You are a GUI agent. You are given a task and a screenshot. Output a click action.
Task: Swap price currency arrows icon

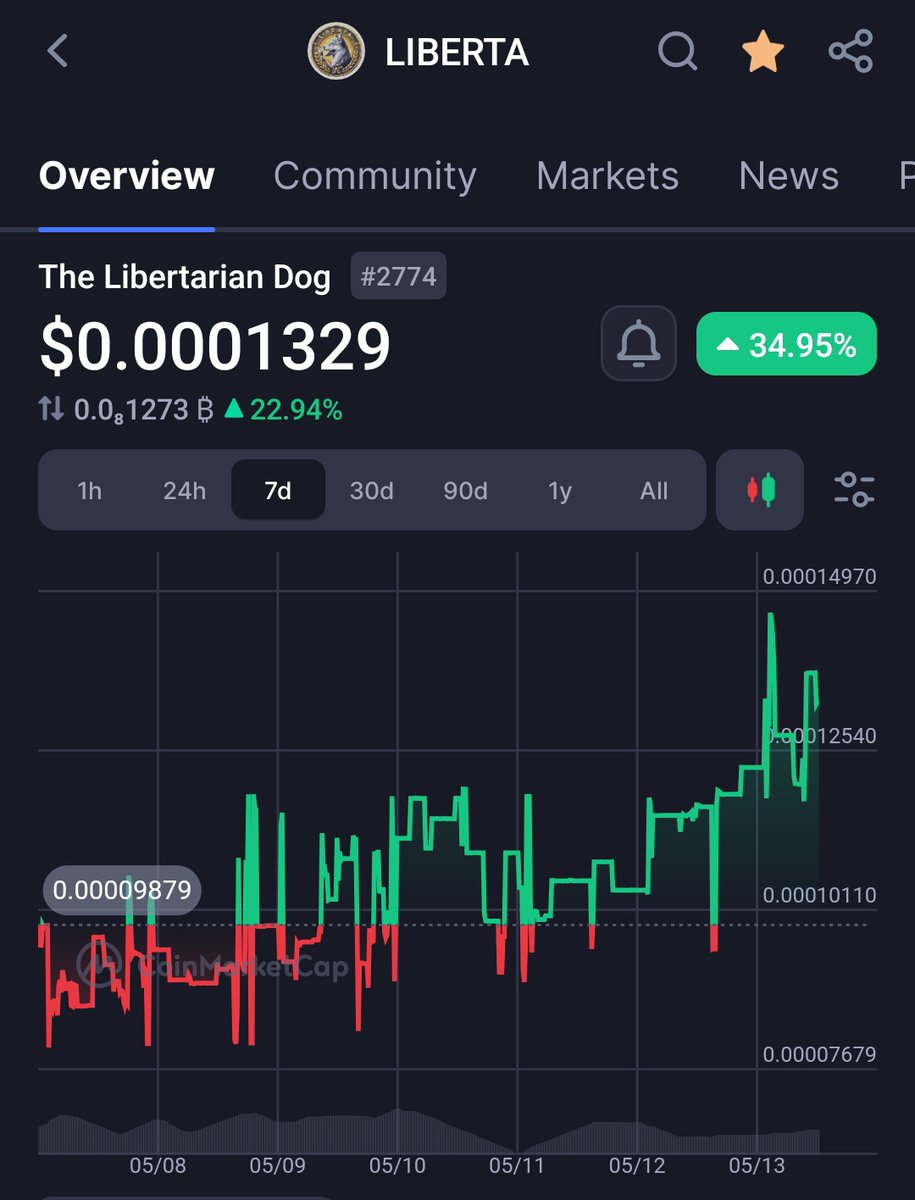[x=52, y=409]
